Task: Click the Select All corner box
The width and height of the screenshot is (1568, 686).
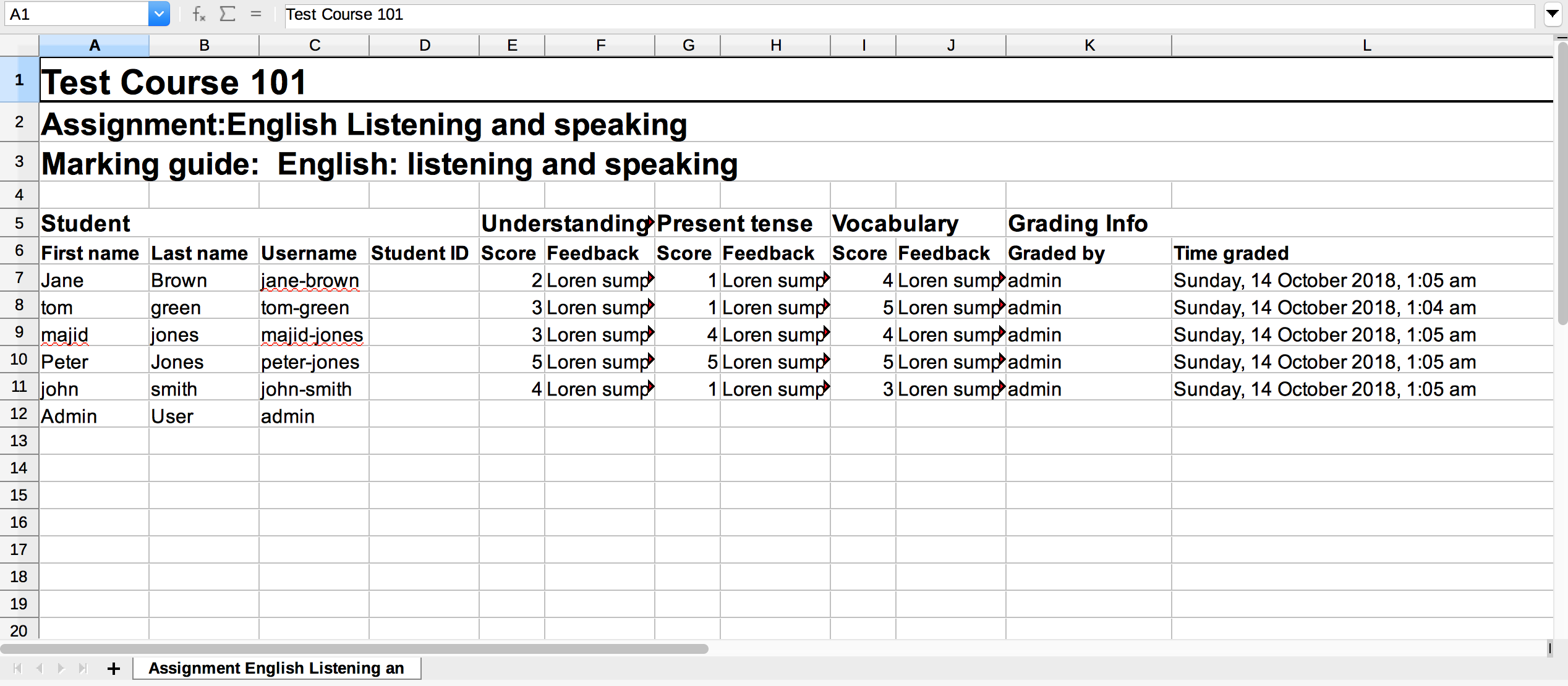Action: pos(19,45)
